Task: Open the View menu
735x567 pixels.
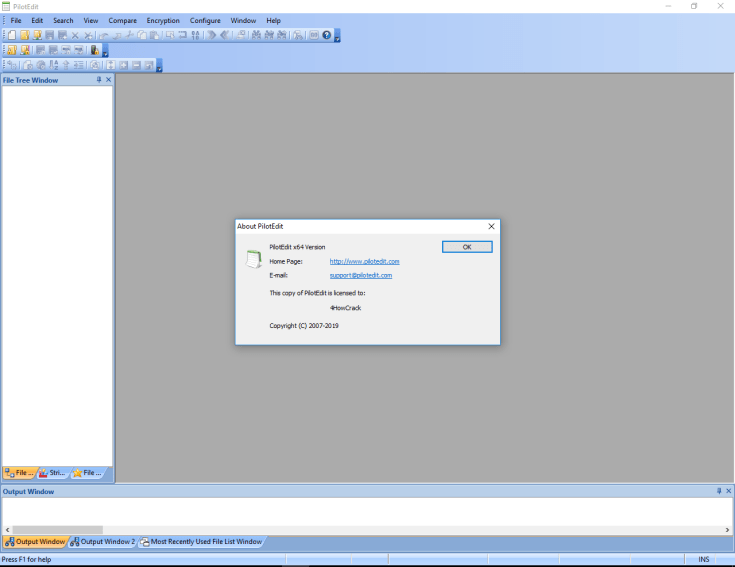Action: [91, 21]
